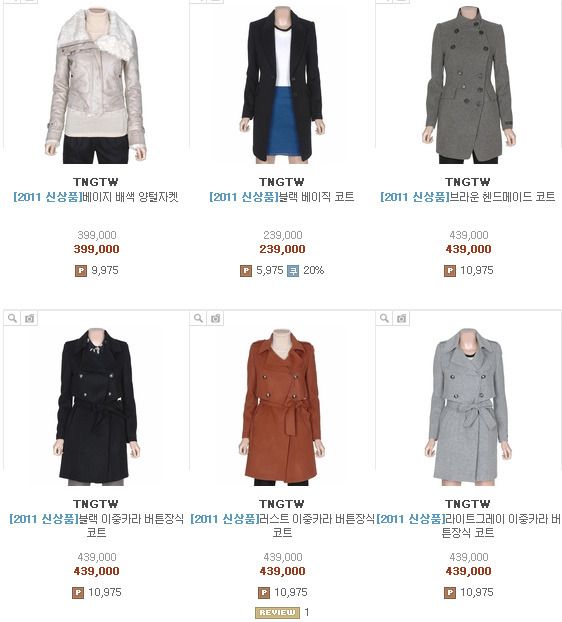
Task: Select the black basic coat thumbnail
Action: (x=282, y=85)
